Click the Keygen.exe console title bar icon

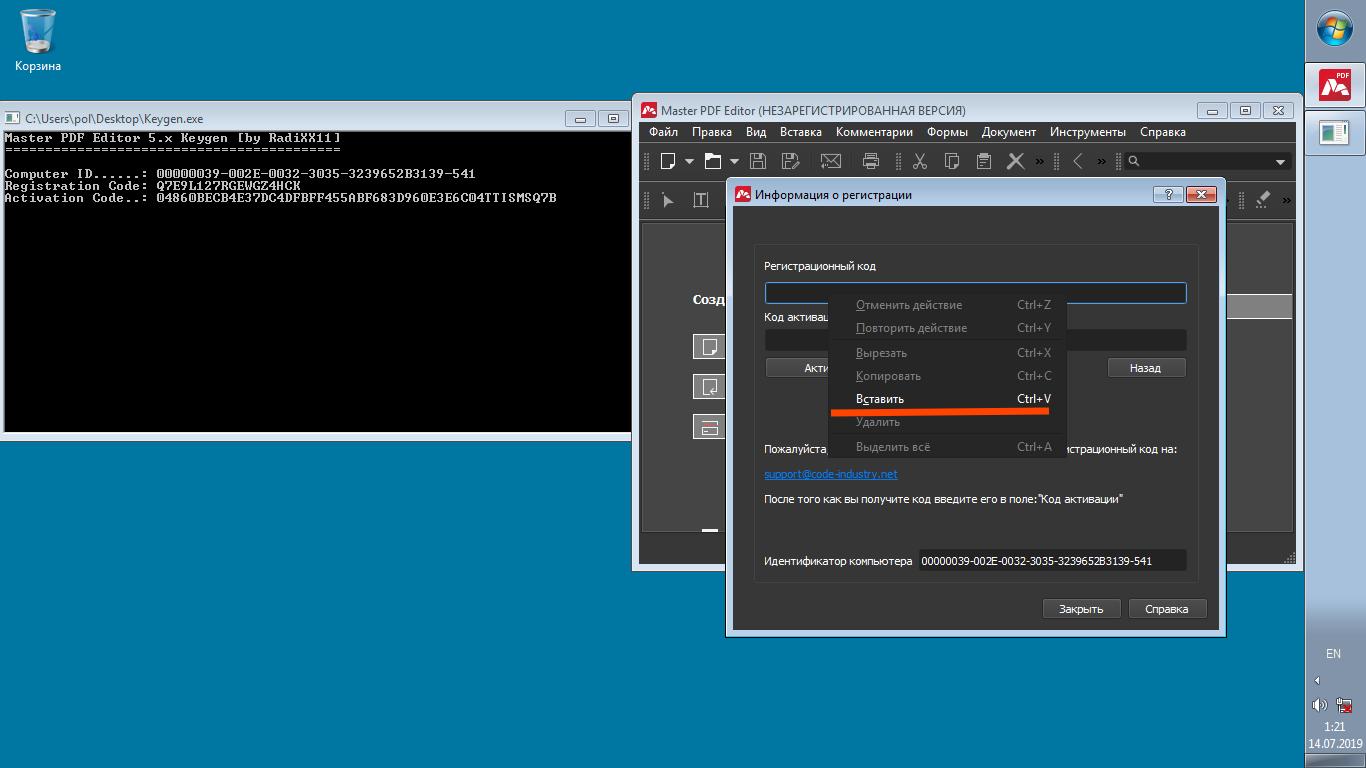point(14,118)
